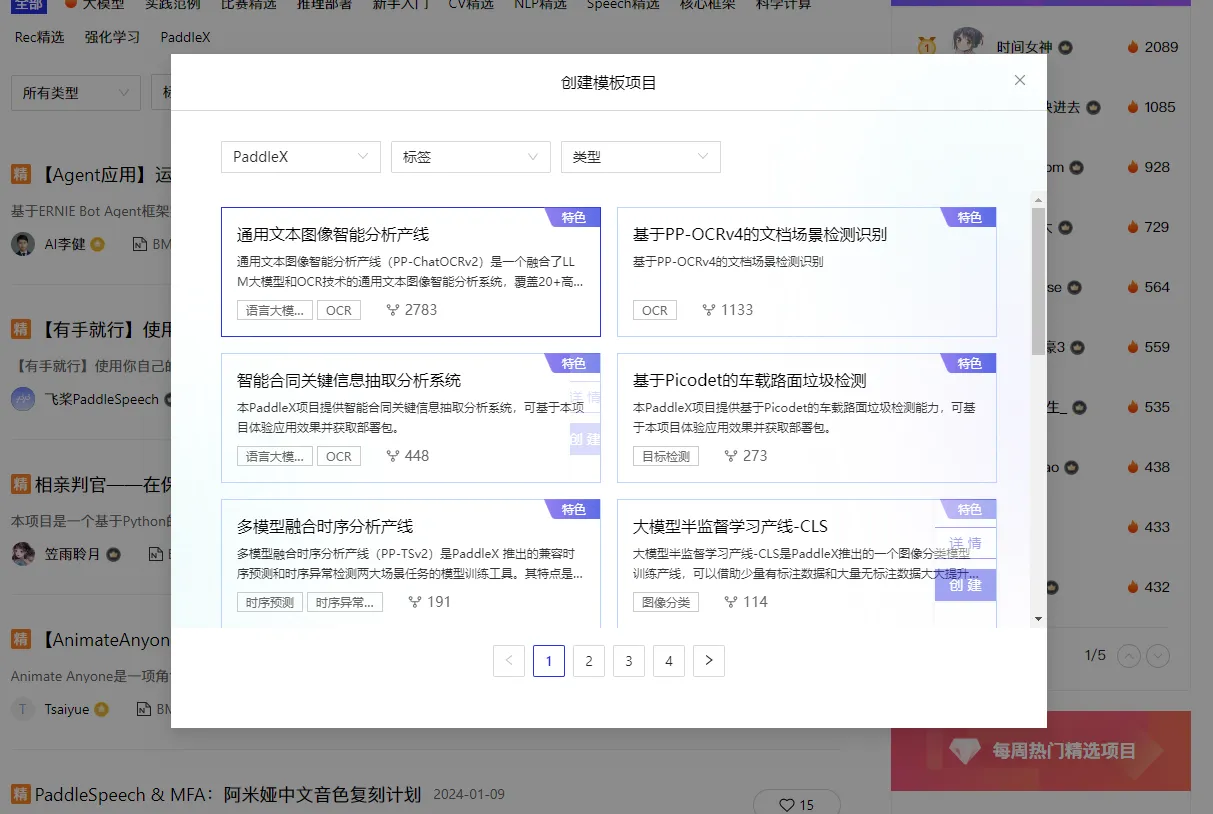Click the fork icon beside 114
This screenshot has height=814, width=1213.
pos(731,602)
